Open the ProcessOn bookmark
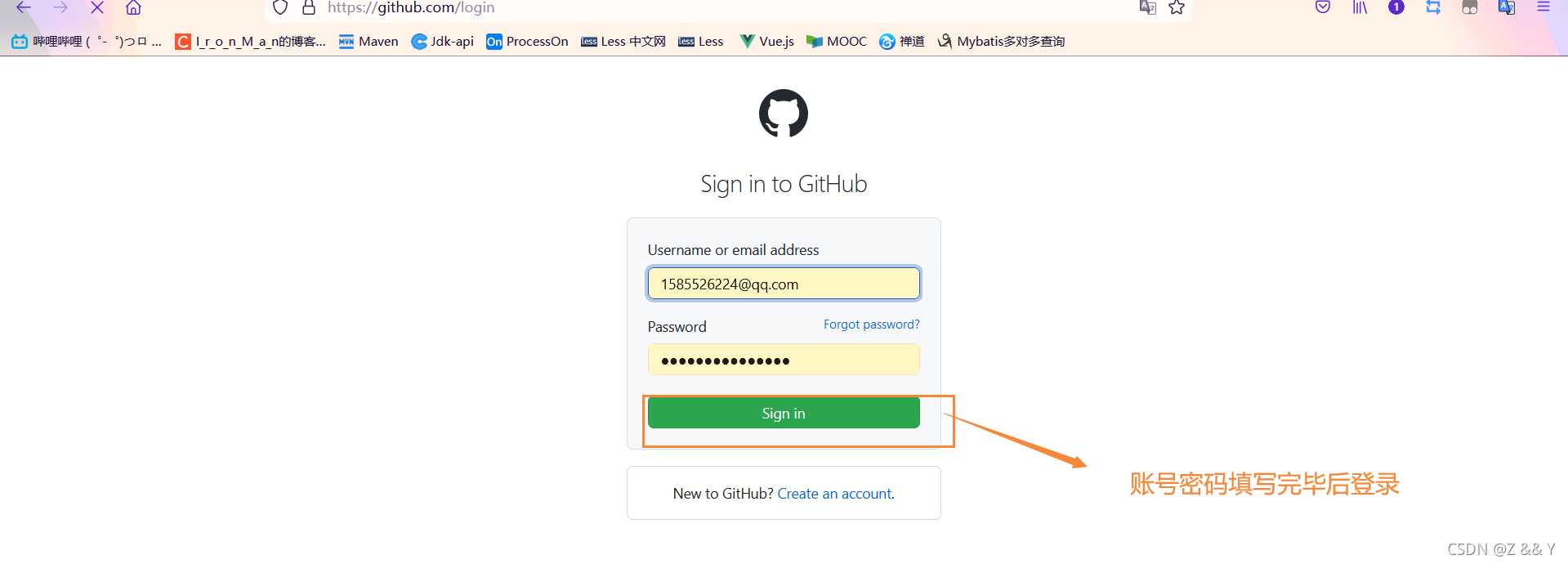1568x564 pixels. click(527, 42)
